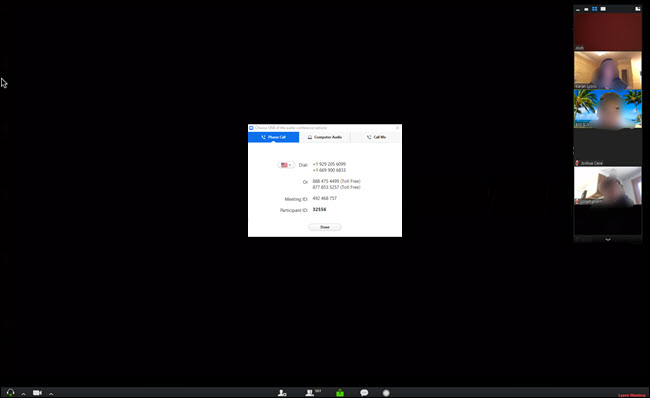This screenshot has height=398, width=650.
Task: Open the Participants icon in toolbar
Action: (310, 393)
